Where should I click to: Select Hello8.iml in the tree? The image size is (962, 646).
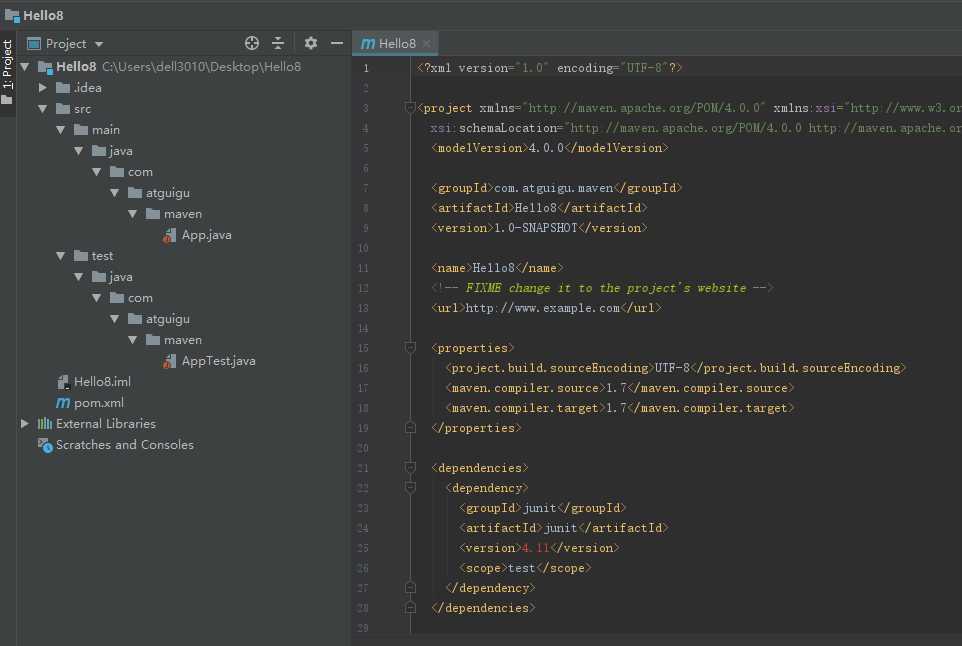pyautogui.click(x=102, y=382)
